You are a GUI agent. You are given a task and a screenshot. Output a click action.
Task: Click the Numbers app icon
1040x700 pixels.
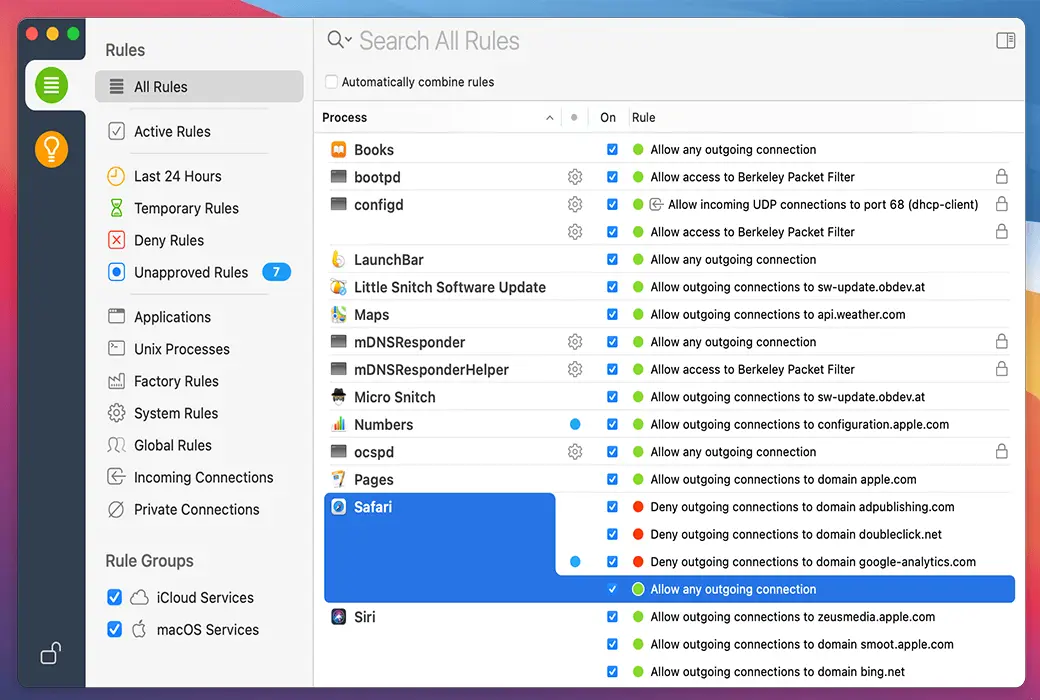point(339,424)
